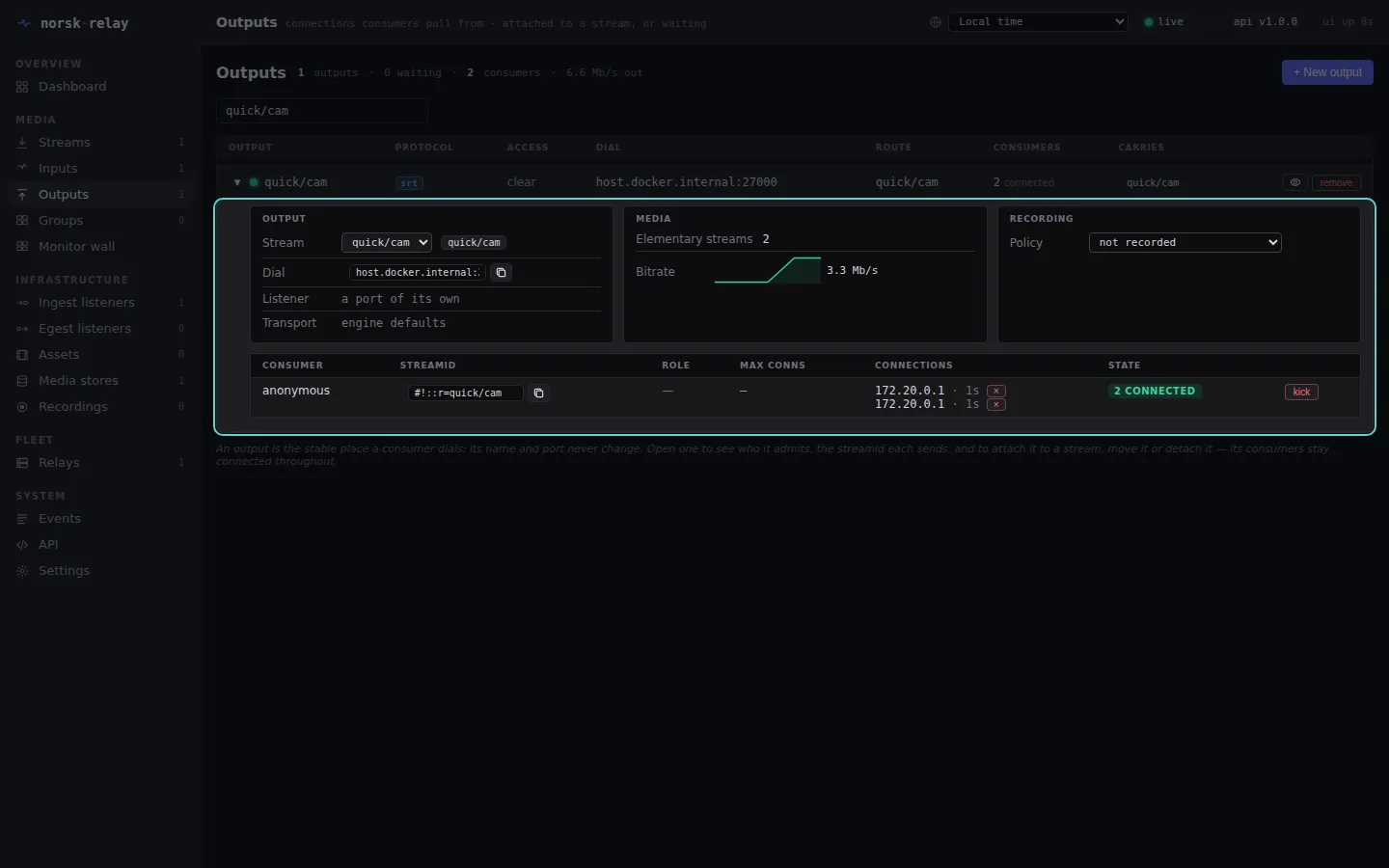
Task: Click the Settings gear icon
Action: click(x=22, y=571)
